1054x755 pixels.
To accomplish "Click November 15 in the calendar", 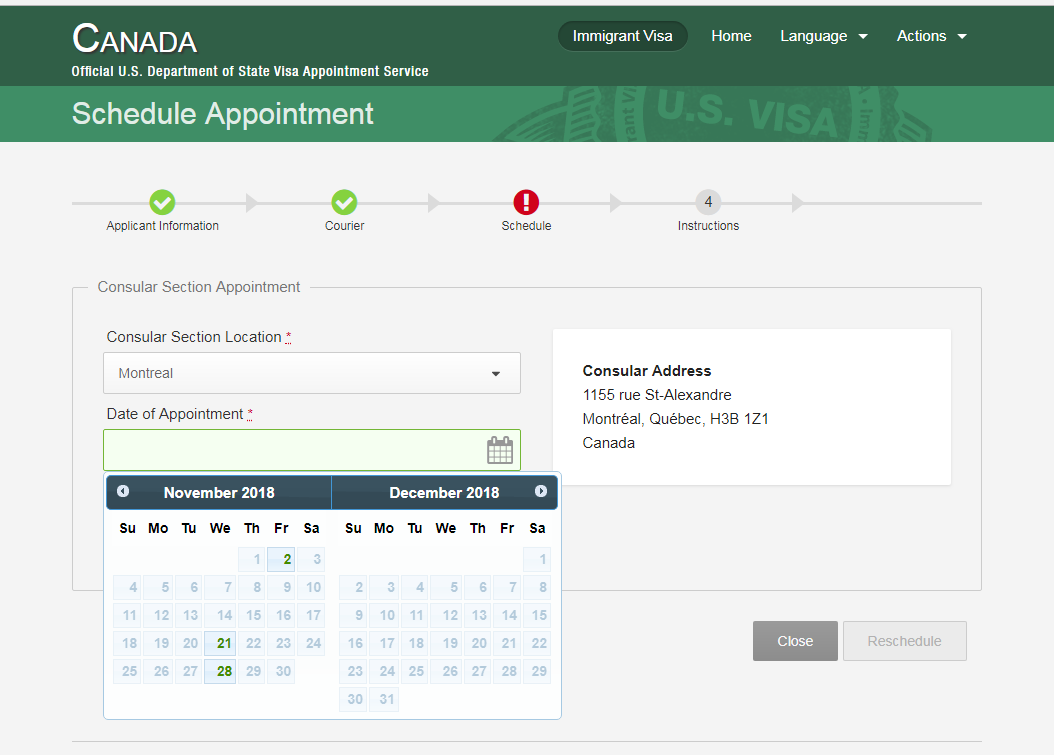I will [x=251, y=615].
